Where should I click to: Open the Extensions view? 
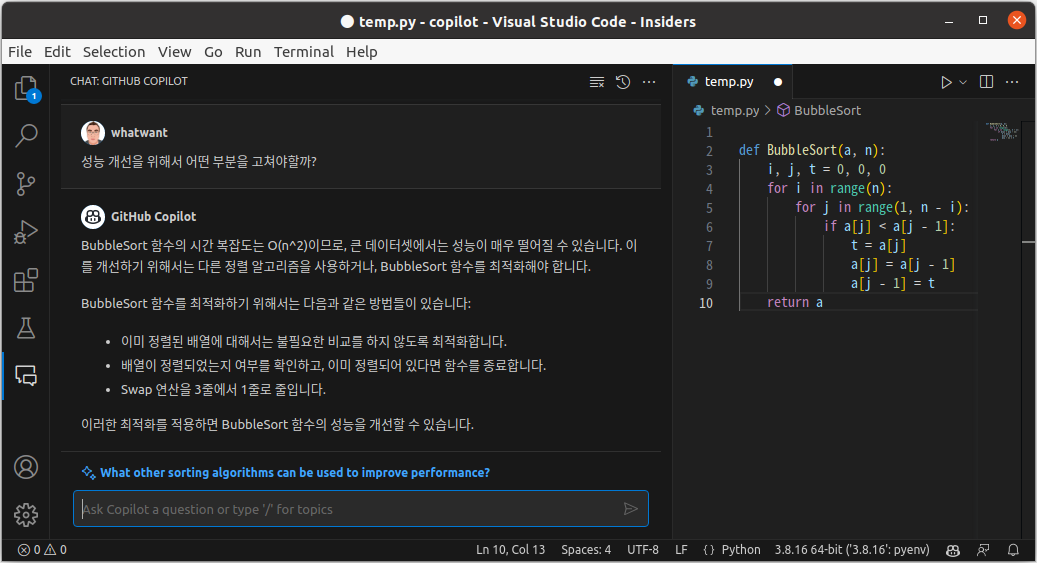coord(26,280)
